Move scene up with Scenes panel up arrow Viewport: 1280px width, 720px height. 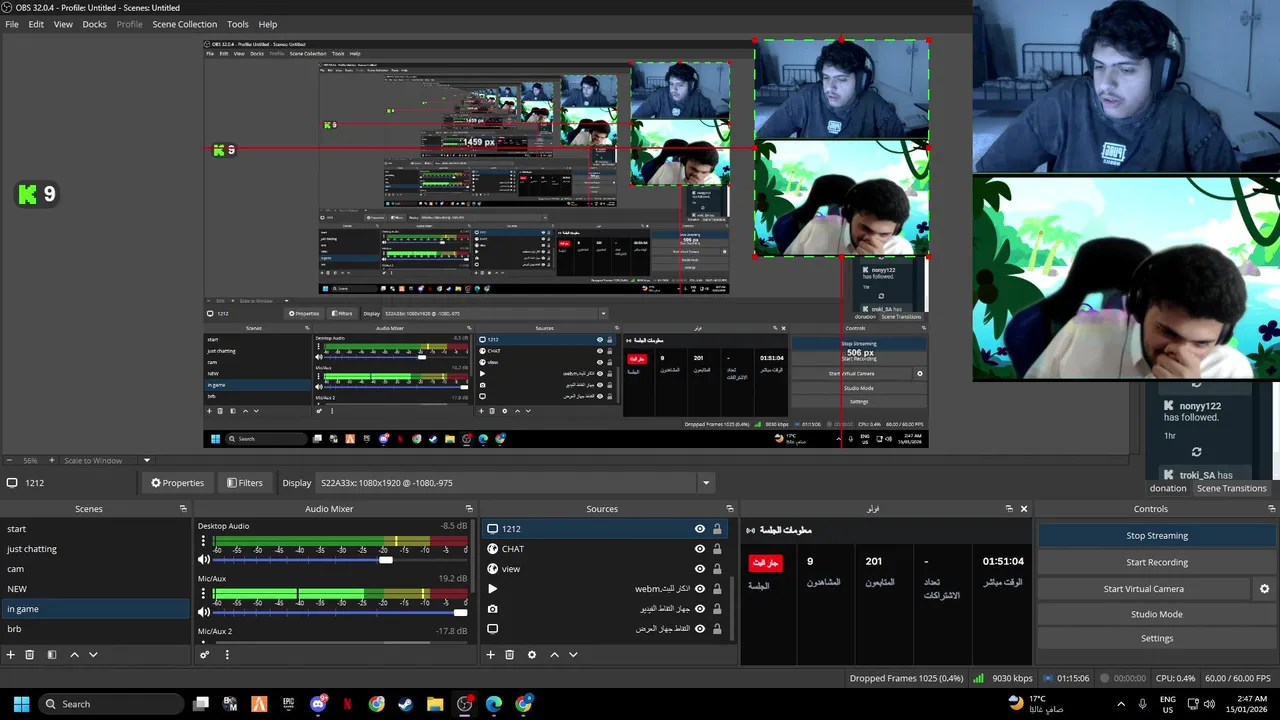(x=74, y=654)
